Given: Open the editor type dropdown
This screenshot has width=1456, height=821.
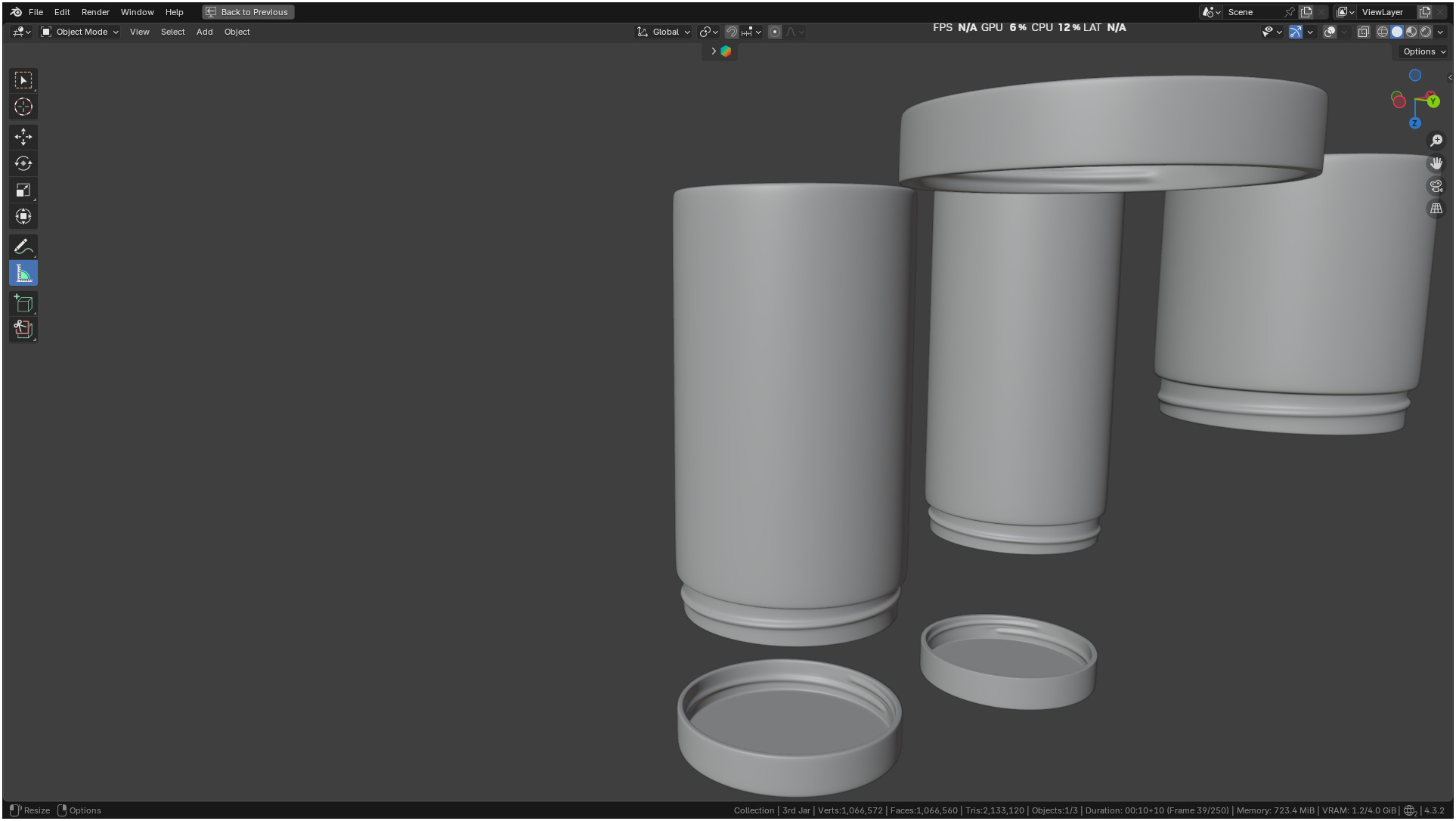Looking at the screenshot, I should [22, 32].
